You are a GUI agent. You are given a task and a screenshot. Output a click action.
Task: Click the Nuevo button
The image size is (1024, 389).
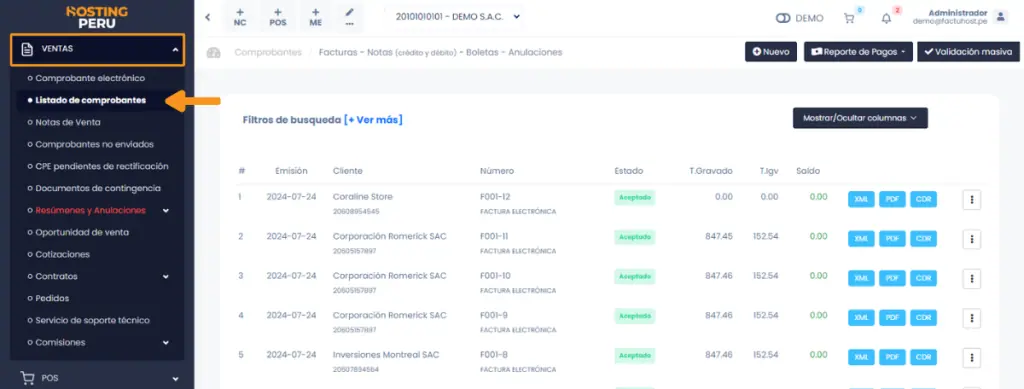[x=771, y=52]
